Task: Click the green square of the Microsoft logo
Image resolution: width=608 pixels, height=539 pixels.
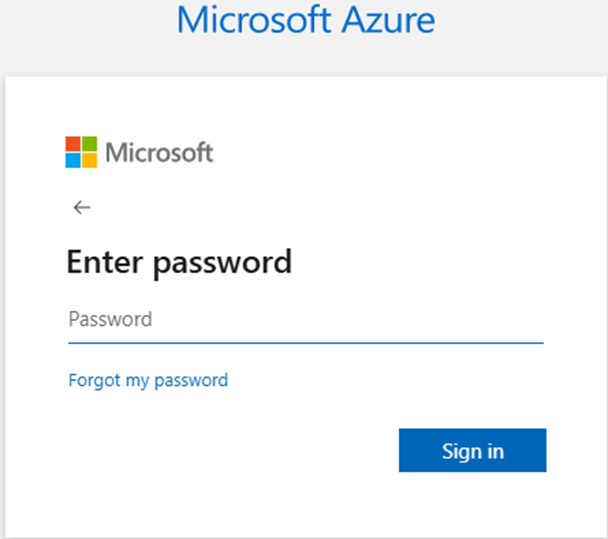Action: pyautogui.click(x=89, y=144)
